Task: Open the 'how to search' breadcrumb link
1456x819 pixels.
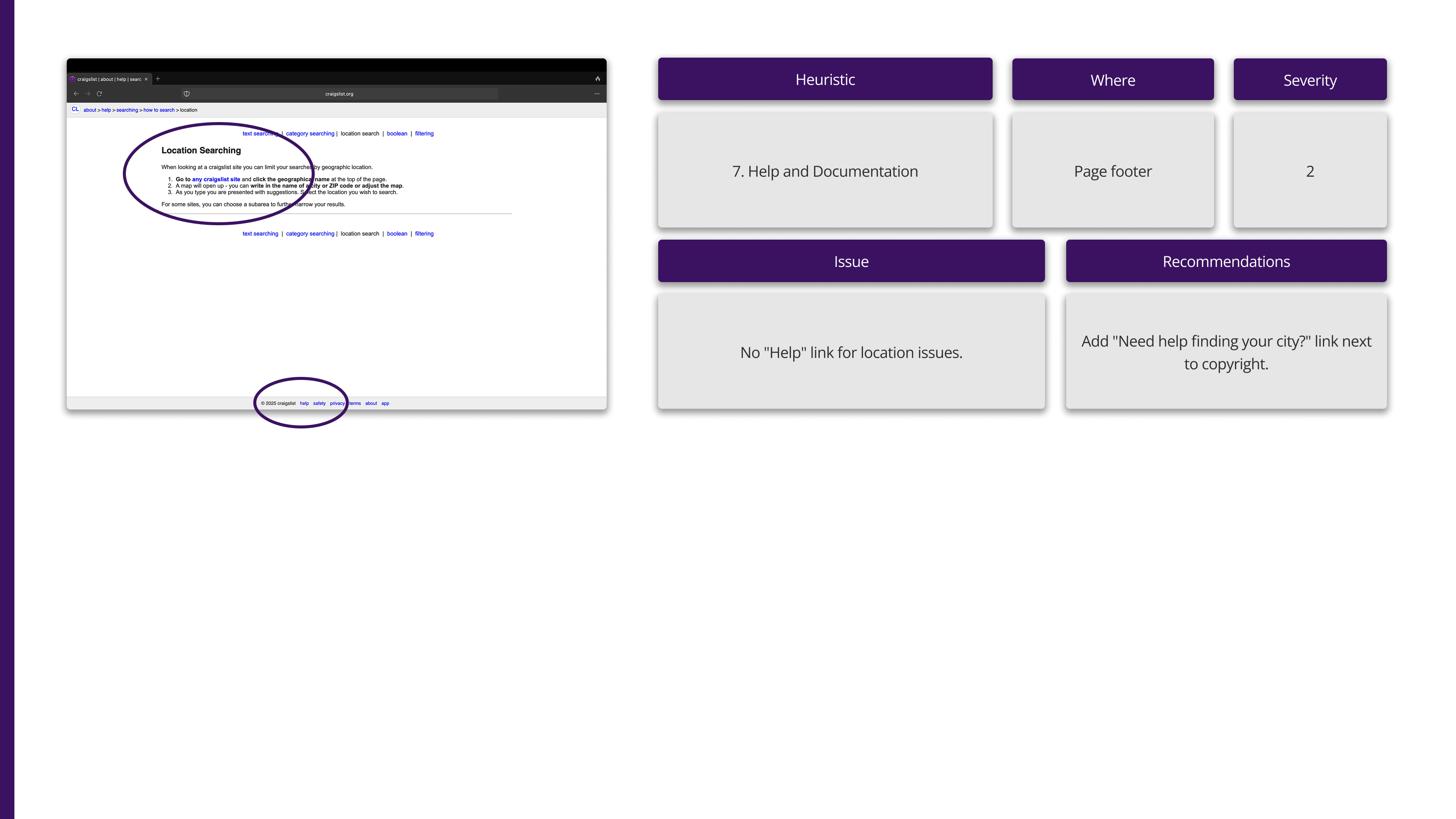Action: click(159, 110)
